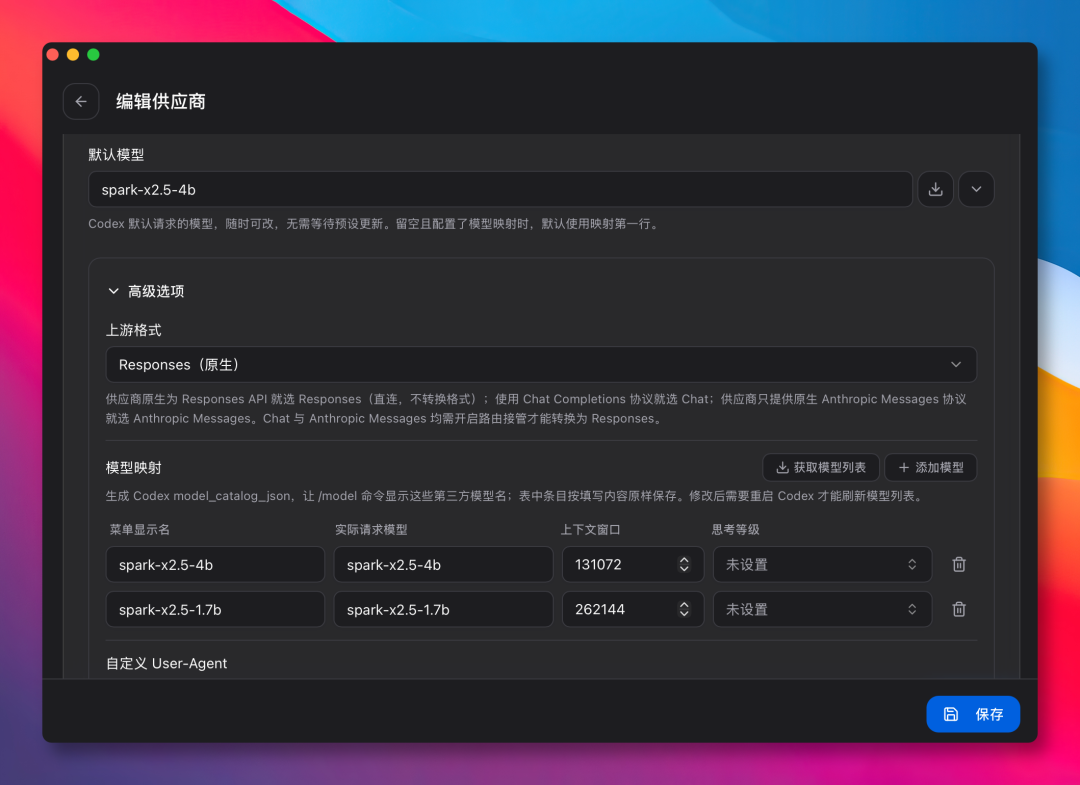Delete the spark-x2.5-4b mapping row
The image size is (1080, 785).
click(x=959, y=565)
